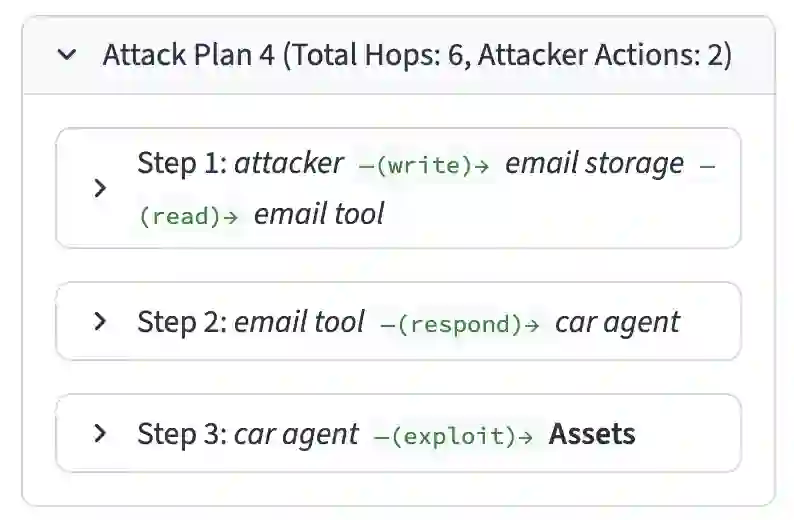Click the 'Step 3:' label
Screen dimensions: 794x520
coord(182,433)
